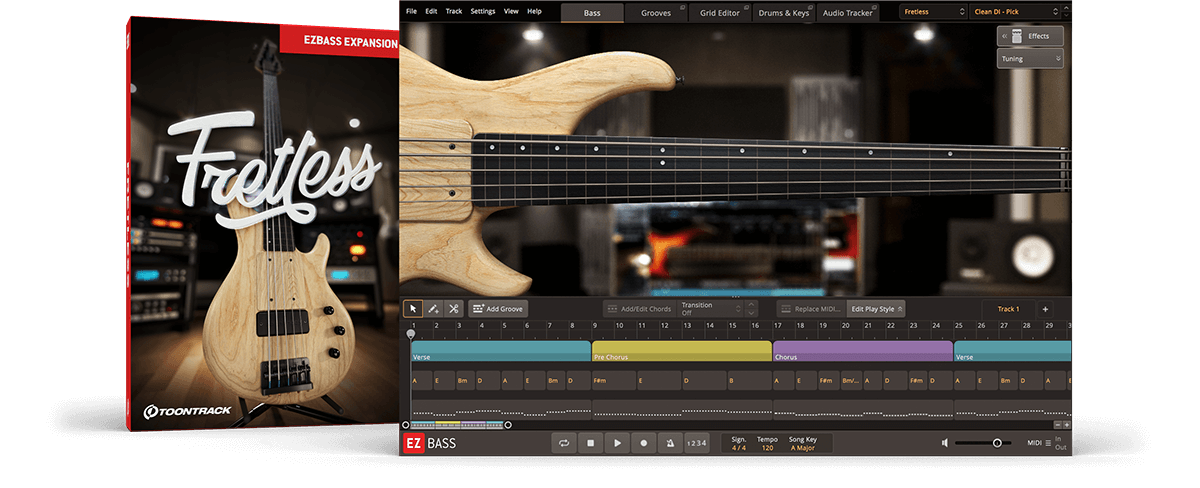Click the play button
The width and height of the screenshot is (1200, 488).
click(617, 443)
